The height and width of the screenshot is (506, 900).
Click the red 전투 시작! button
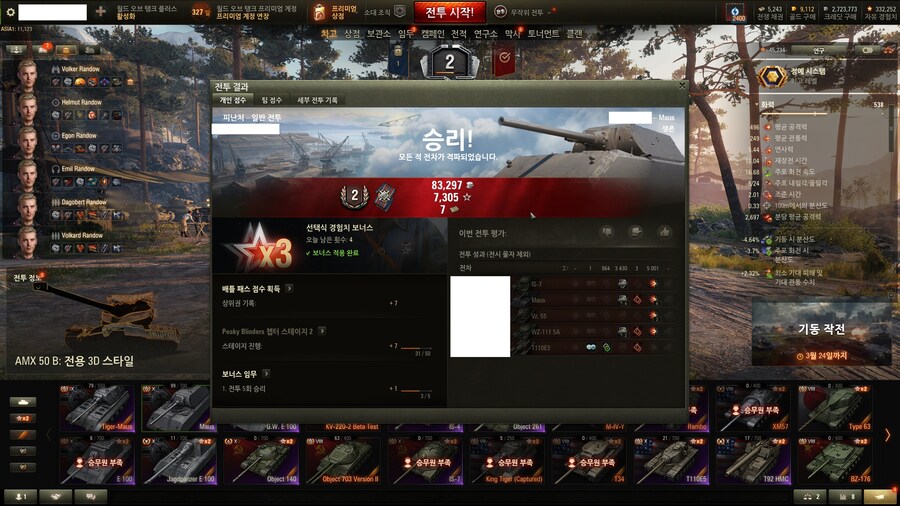(x=449, y=12)
